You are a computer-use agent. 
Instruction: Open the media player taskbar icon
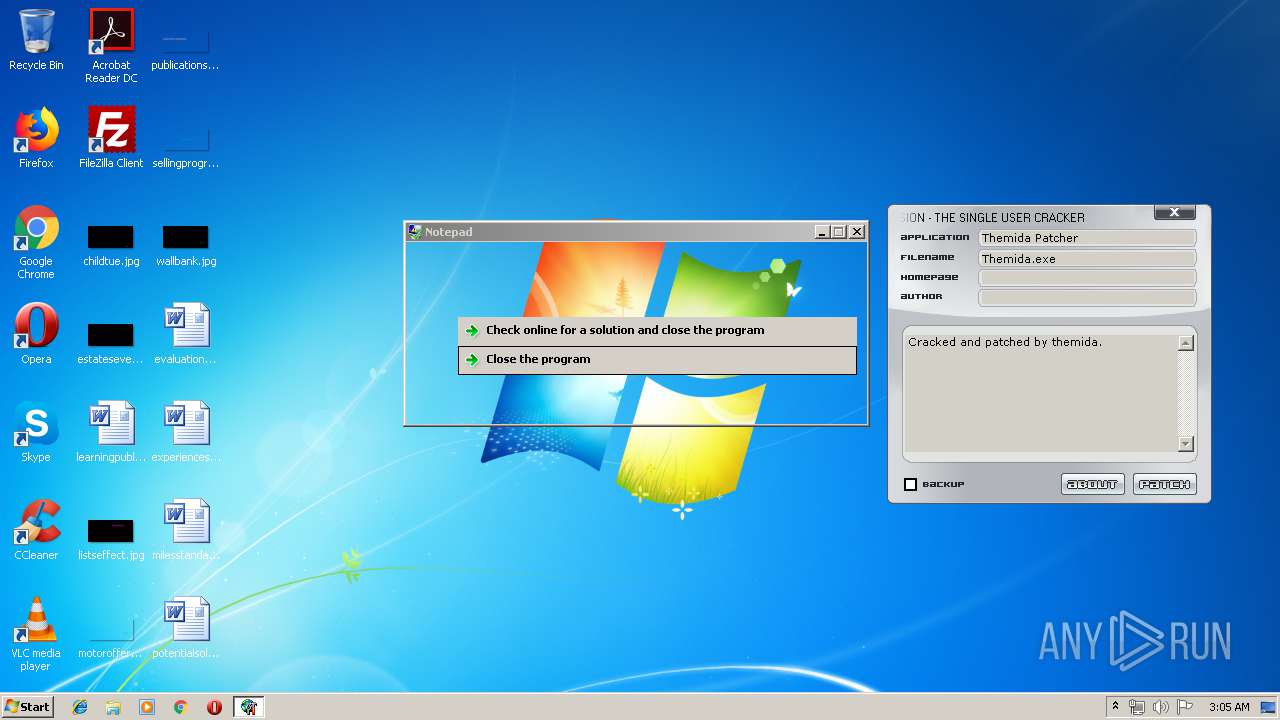click(x=147, y=707)
